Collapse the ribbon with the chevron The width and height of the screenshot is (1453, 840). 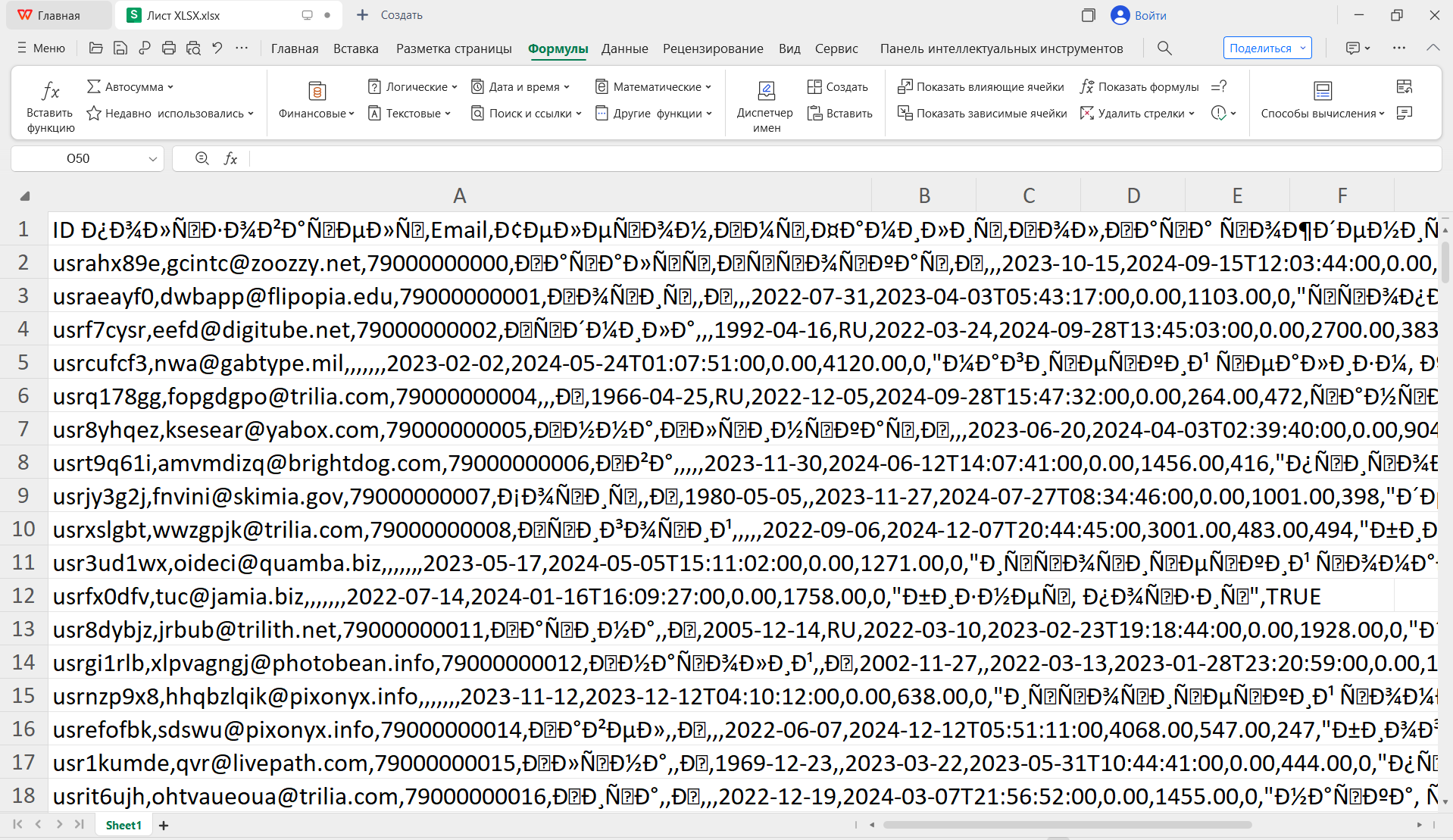coord(1433,48)
